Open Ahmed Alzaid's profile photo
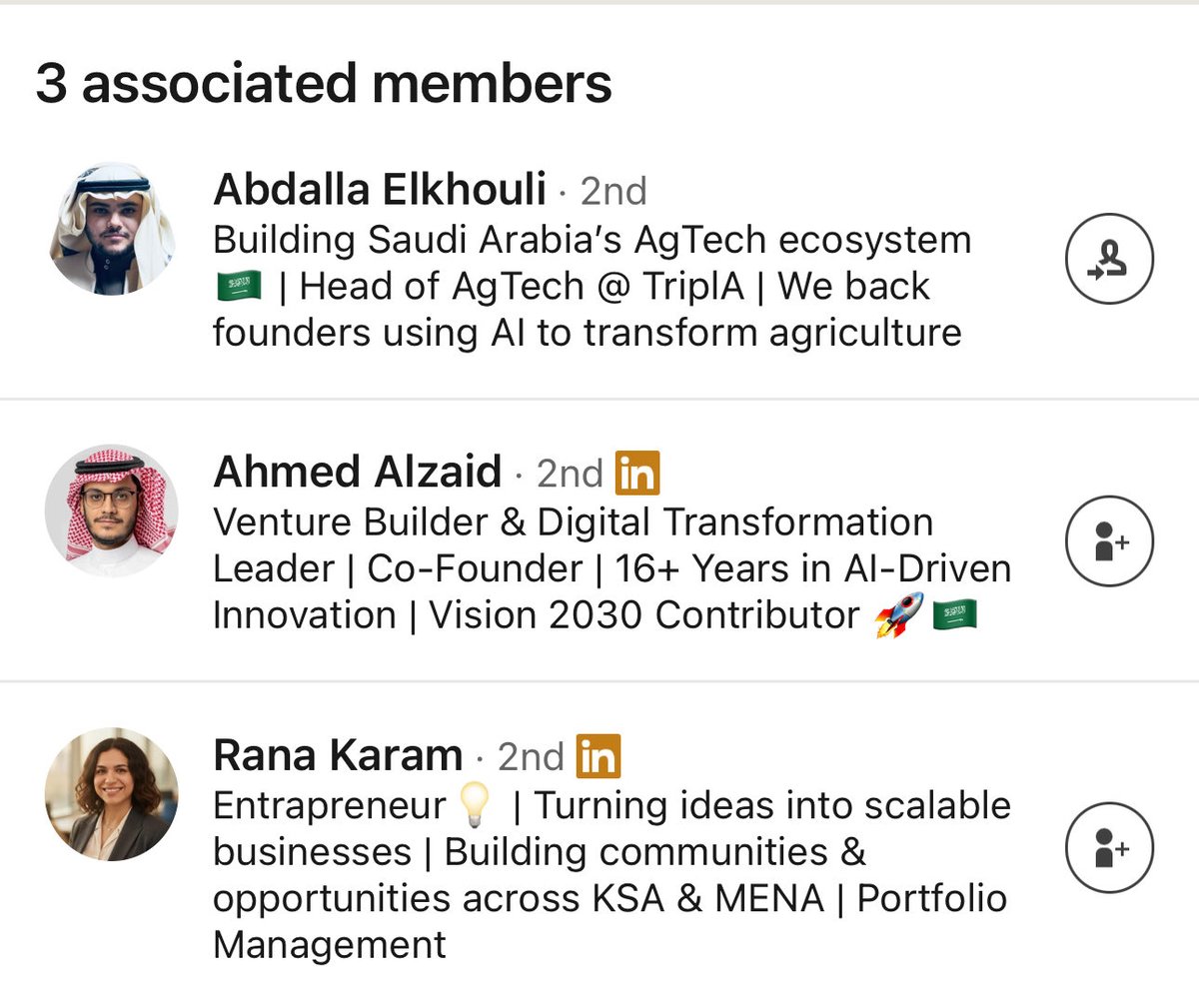This screenshot has width=1199, height=1008. point(112,510)
